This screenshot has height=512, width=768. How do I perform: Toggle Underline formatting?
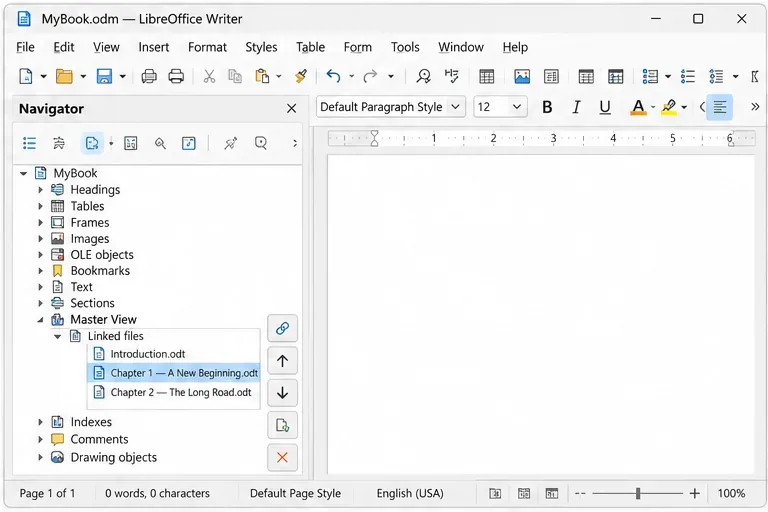point(605,107)
